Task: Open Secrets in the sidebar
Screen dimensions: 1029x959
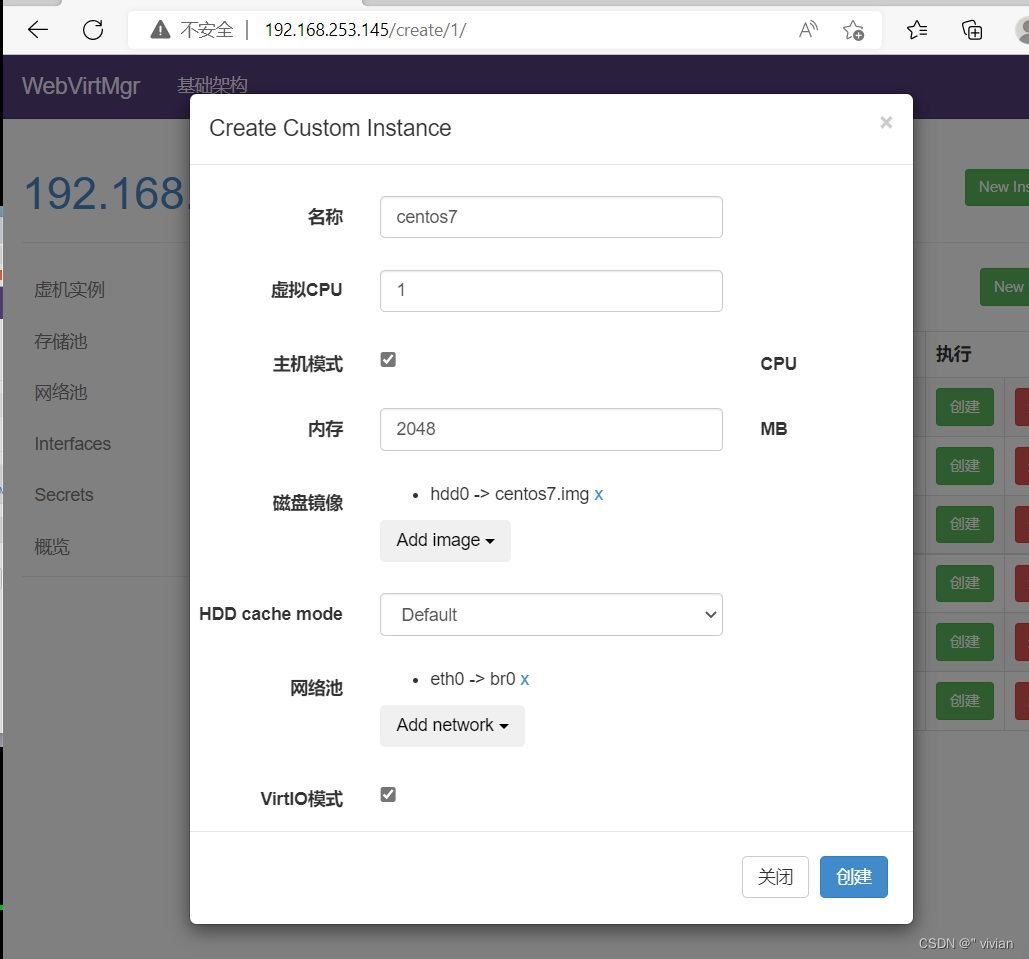Action: pos(64,495)
